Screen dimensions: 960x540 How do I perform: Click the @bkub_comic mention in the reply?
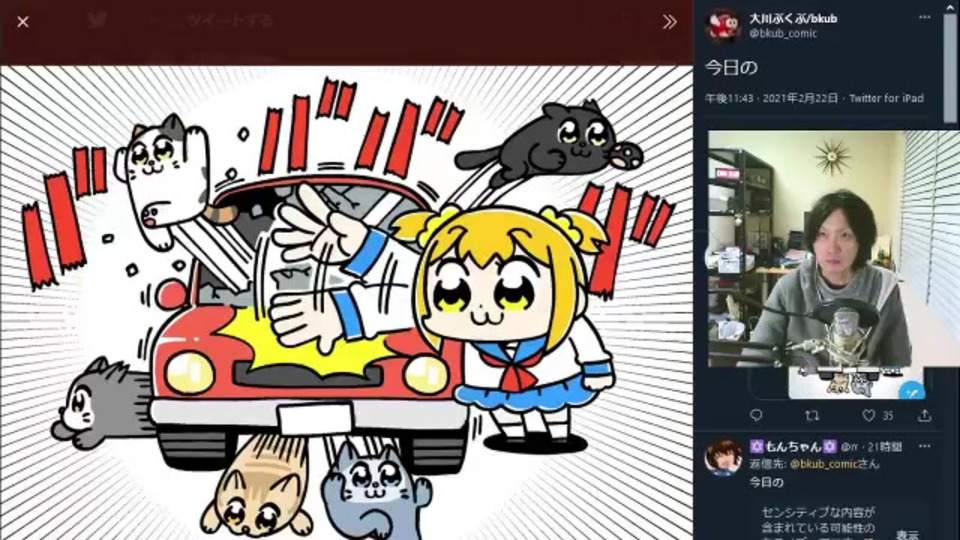[823, 464]
